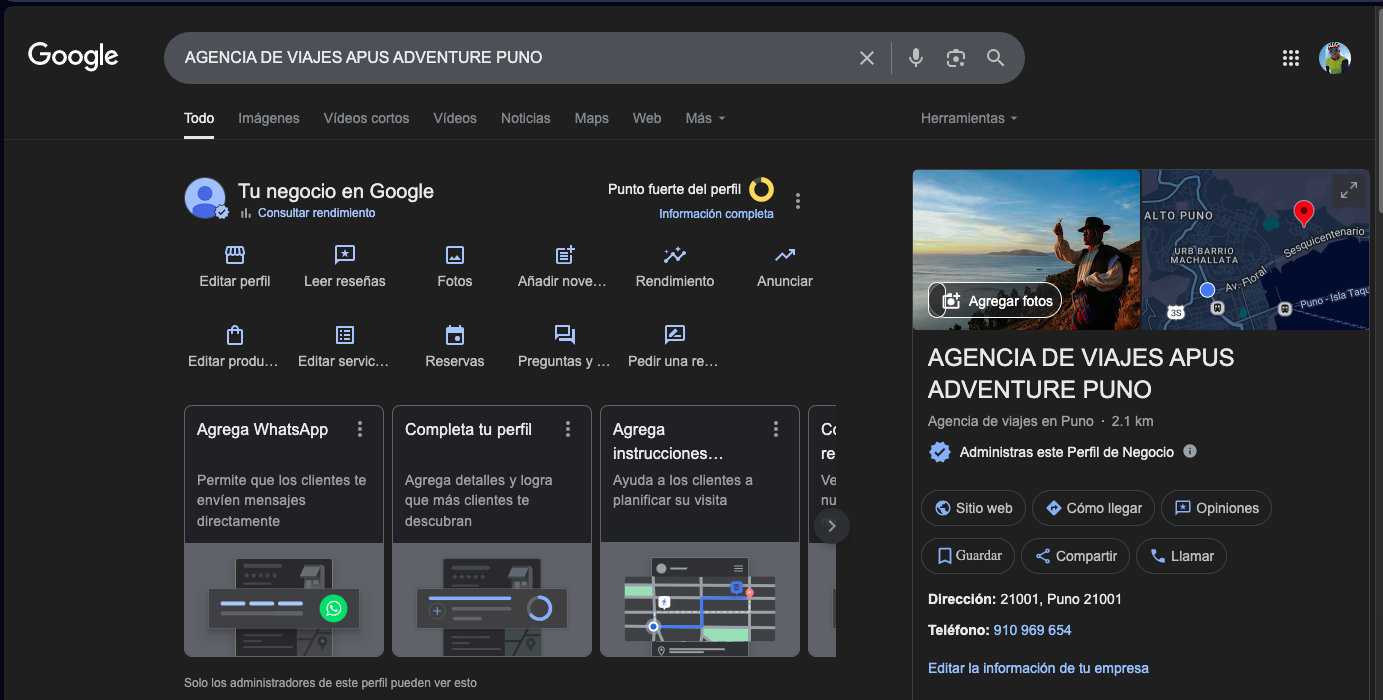The width and height of the screenshot is (1383, 700).
Task: Open the Google account profile picture
Action: click(x=1335, y=58)
